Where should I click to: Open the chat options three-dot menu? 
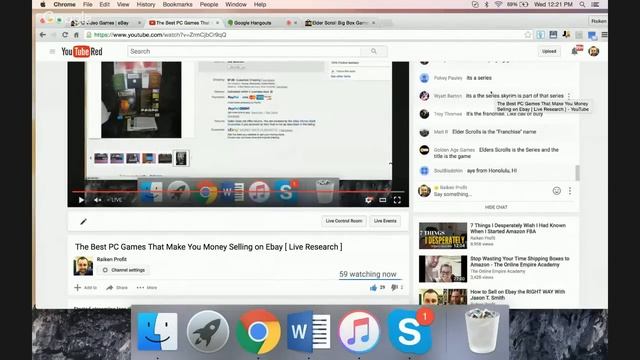click(x=570, y=191)
